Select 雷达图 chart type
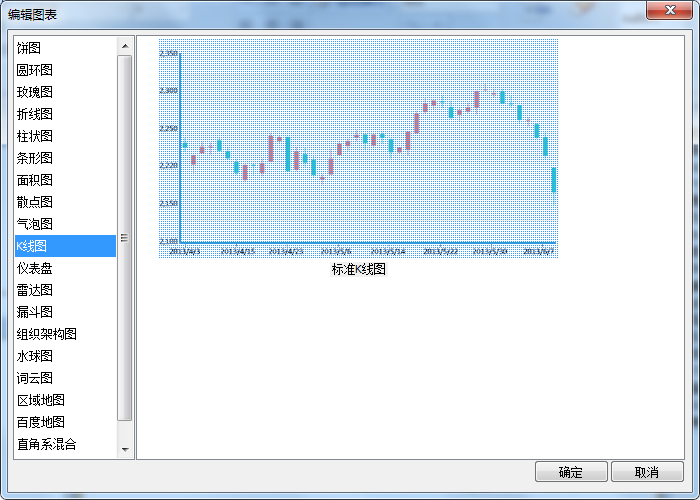Screen dimensions: 700x500 35,290
